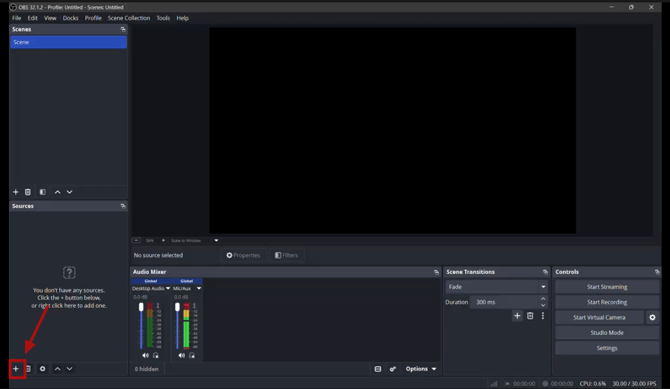Viewport: 670px width, 389px height.
Task: Configure virtual camera with gear icon
Action: pyautogui.click(x=652, y=317)
